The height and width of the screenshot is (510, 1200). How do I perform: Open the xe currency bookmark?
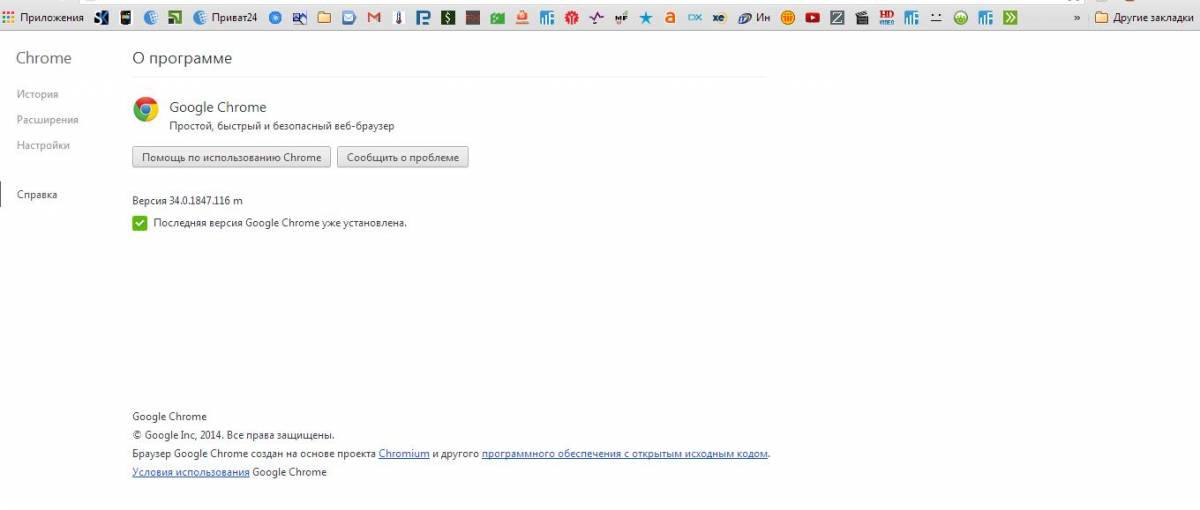[719, 17]
